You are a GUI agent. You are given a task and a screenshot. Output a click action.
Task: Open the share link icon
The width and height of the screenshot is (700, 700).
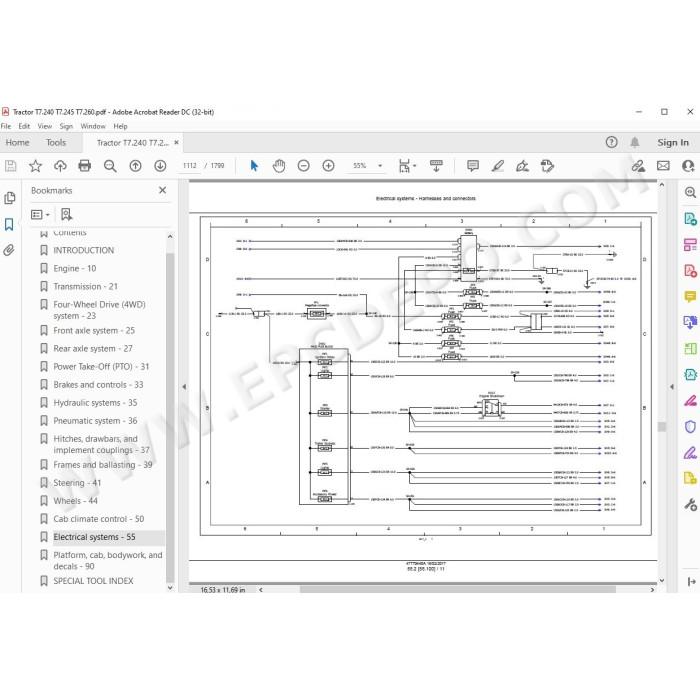pos(638,166)
